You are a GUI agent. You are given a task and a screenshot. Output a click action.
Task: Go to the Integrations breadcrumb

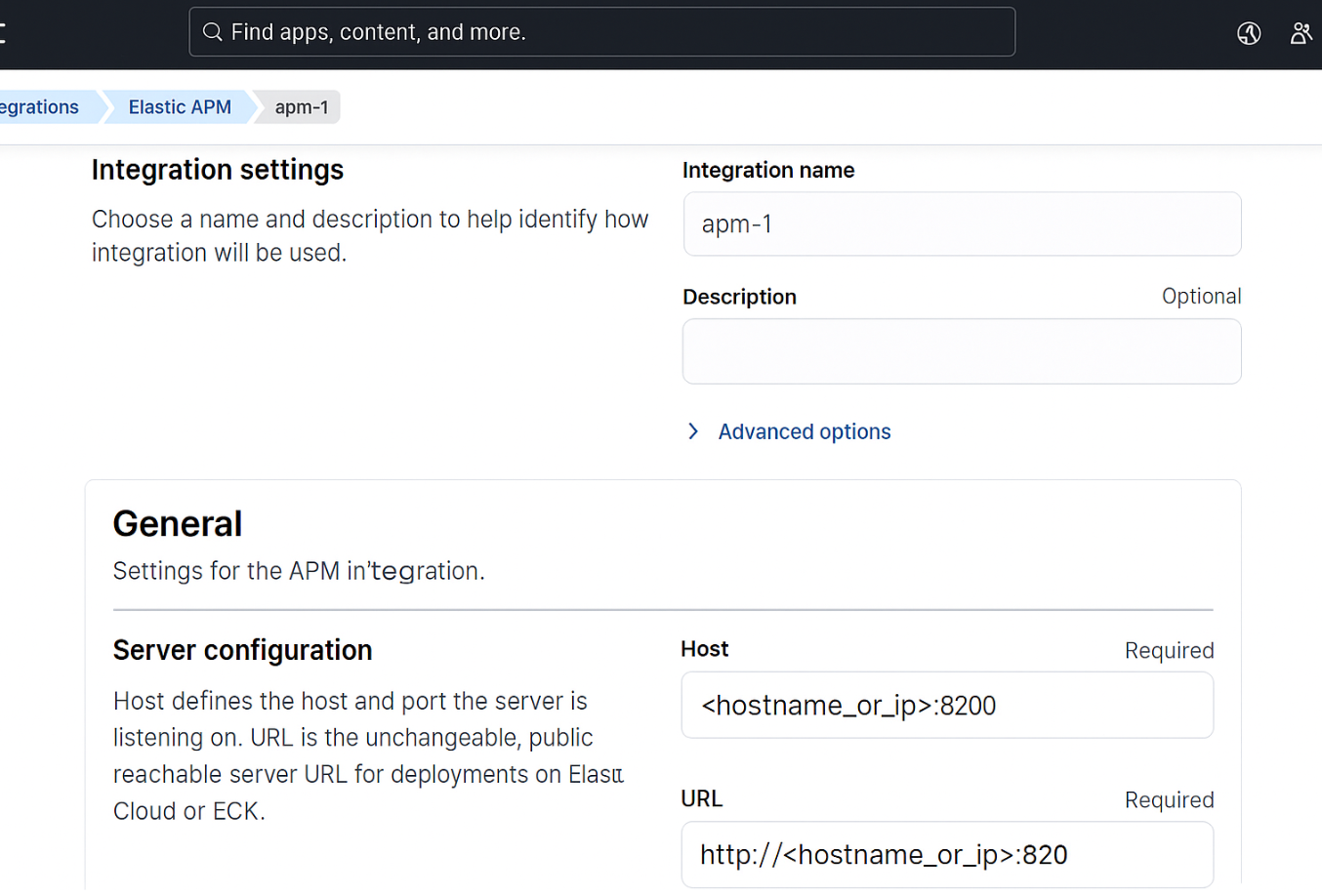click(x=40, y=107)
